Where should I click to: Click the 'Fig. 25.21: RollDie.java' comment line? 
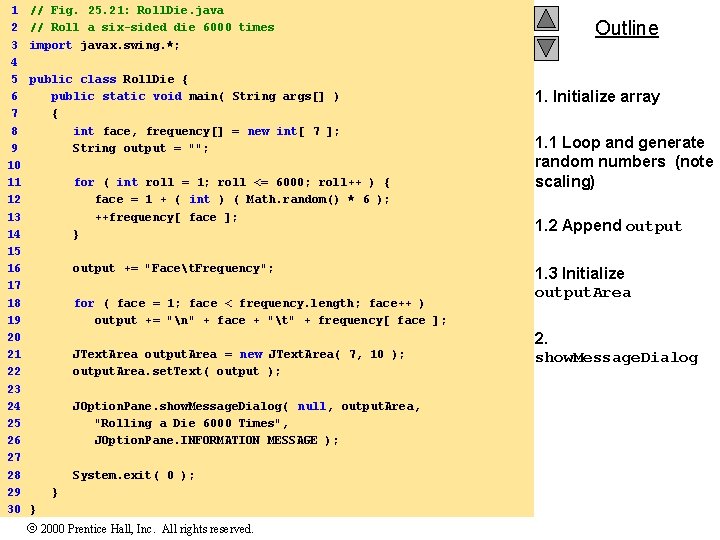click(127, 10)
